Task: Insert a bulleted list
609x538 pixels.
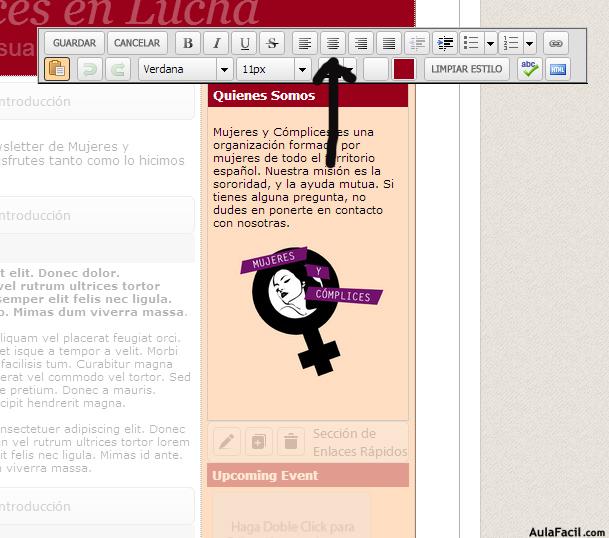Action: coord(472,43)
